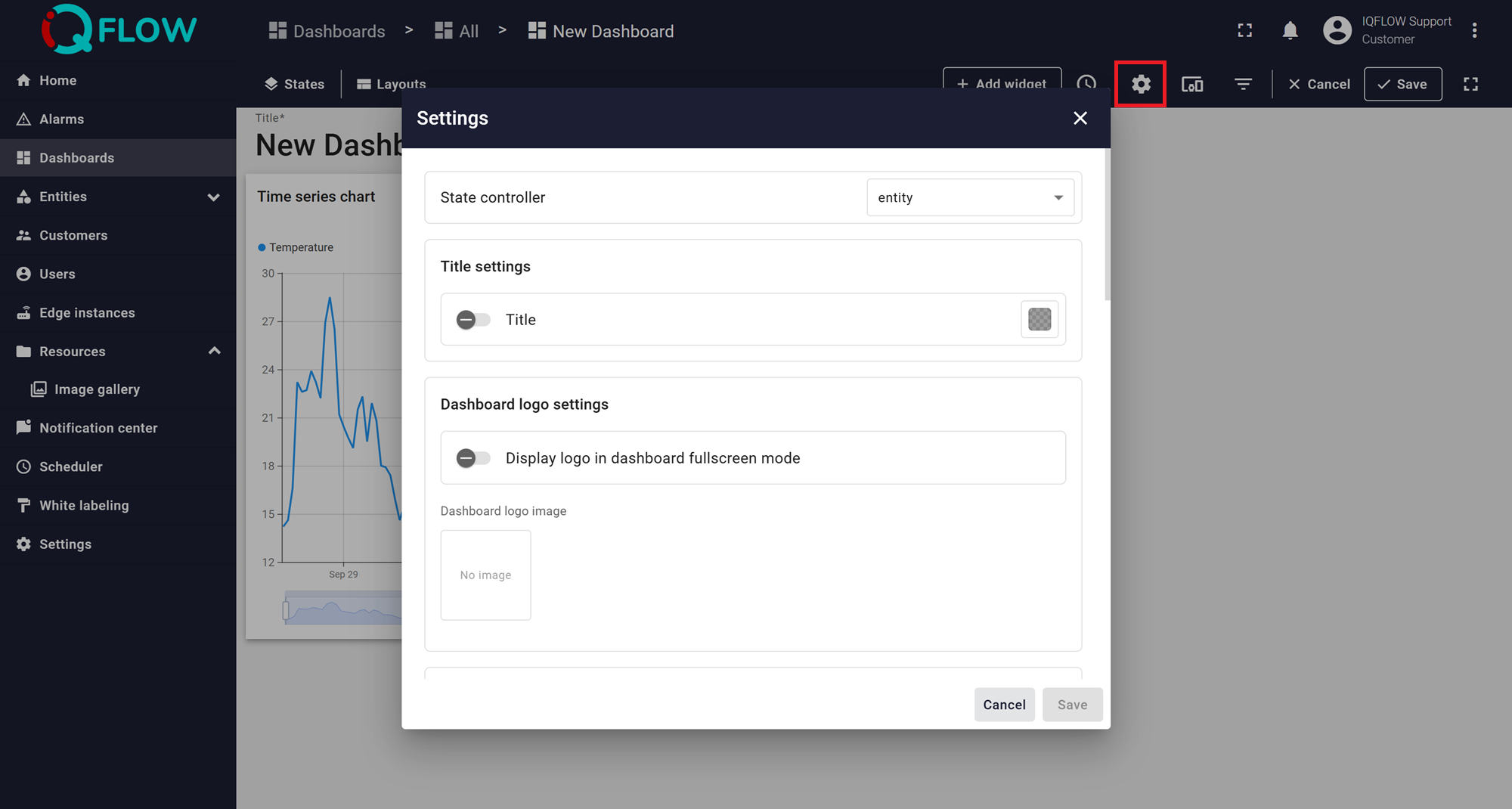1512x809 pixels.
Task: Close the Settings dialog with X
Action: point(1080,118)
